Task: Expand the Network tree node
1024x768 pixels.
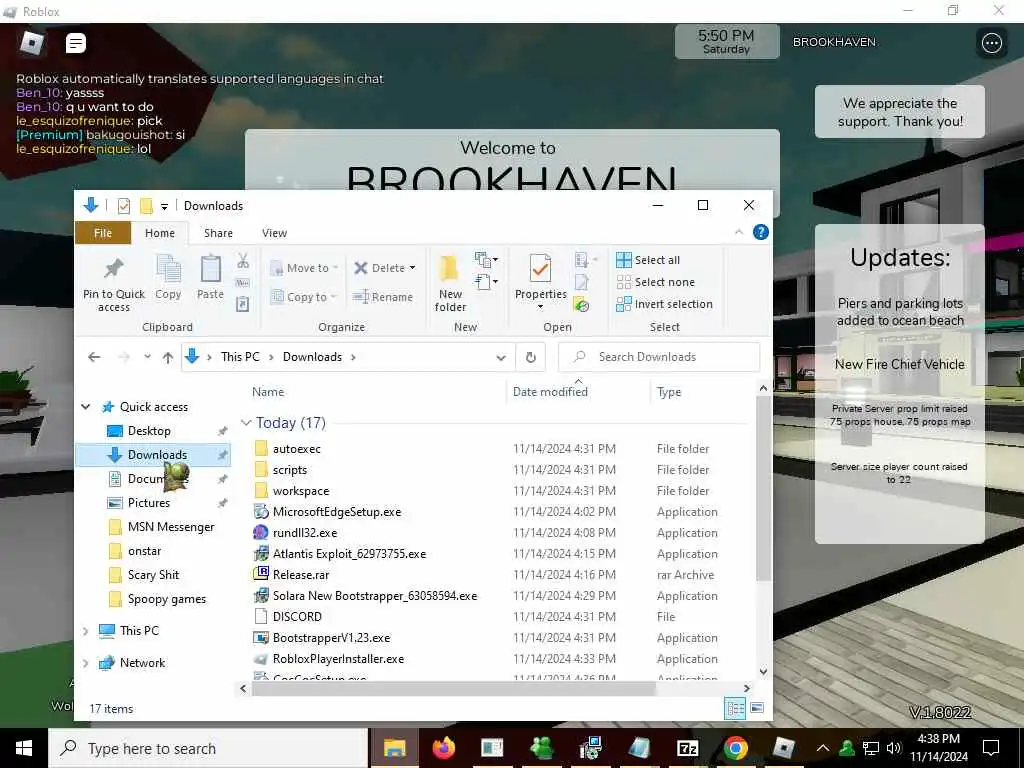Action: (x=86, y=663)
